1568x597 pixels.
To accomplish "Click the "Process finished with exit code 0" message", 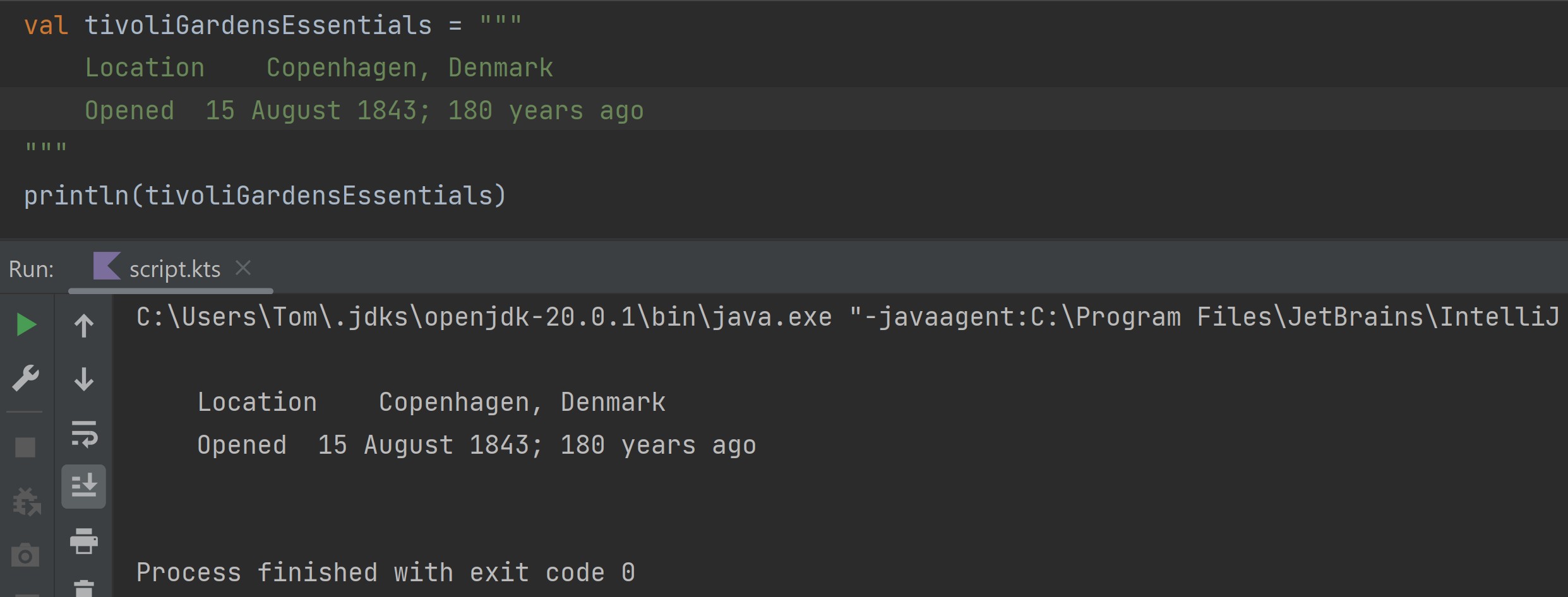I will click(385, 572).
